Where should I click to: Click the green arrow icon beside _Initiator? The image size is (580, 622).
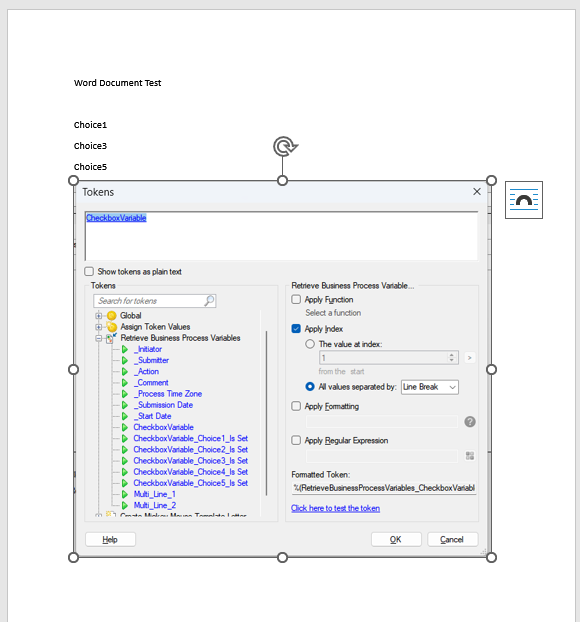pyautogui.click(x=125, y=349)
